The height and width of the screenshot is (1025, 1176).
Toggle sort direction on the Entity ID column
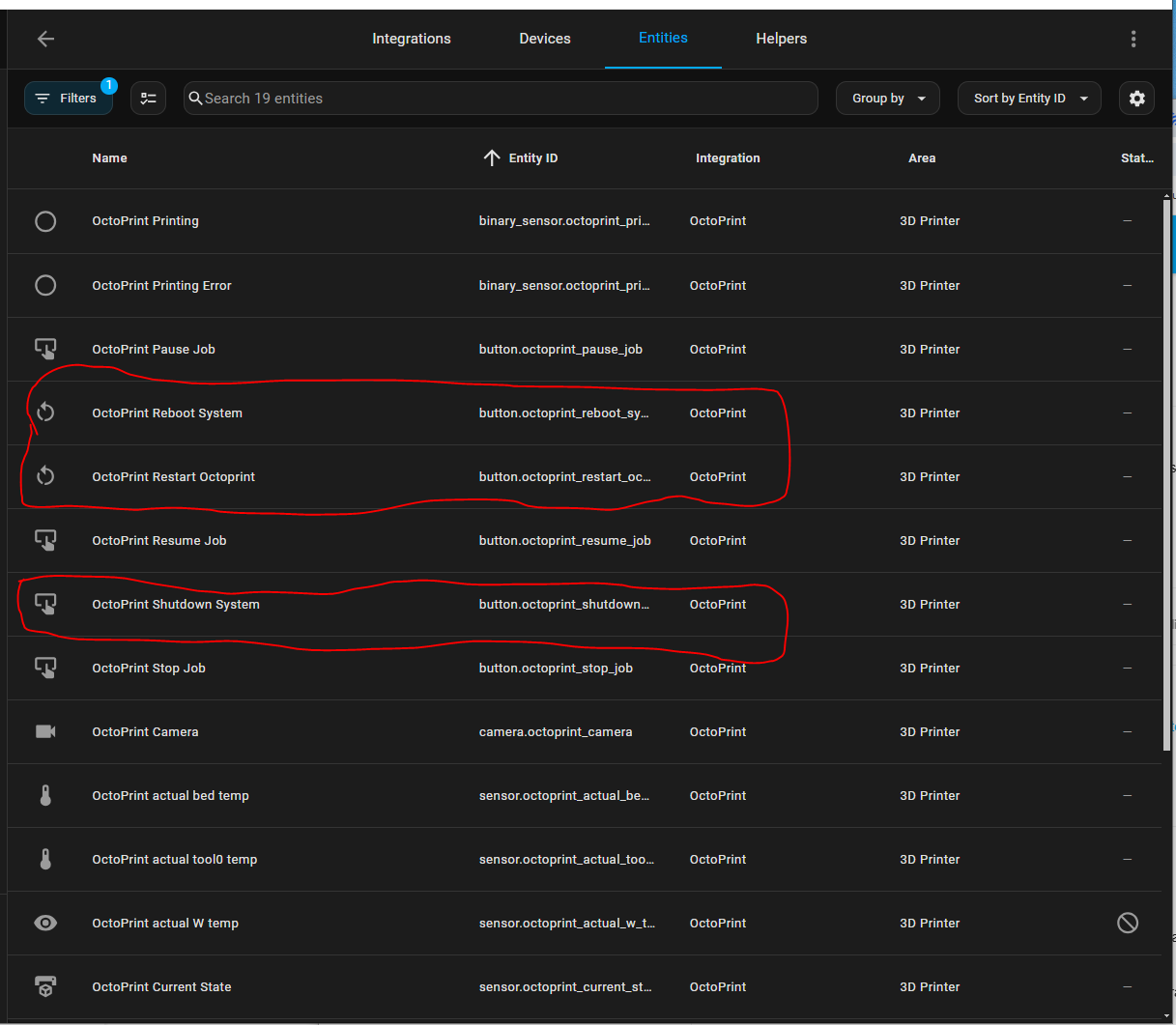[x=492, y=157]
